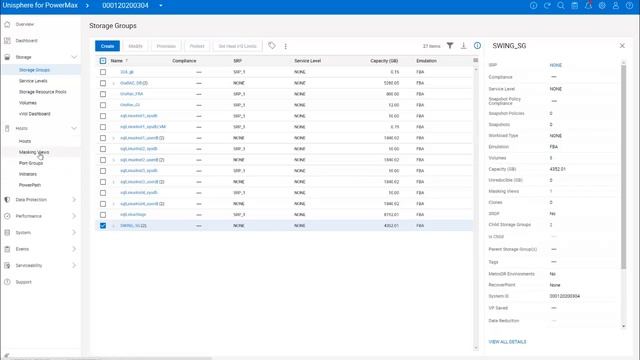640x360 pixels.
Task: Click the Serviceability sidebar icon
Action: pos(7,265)
